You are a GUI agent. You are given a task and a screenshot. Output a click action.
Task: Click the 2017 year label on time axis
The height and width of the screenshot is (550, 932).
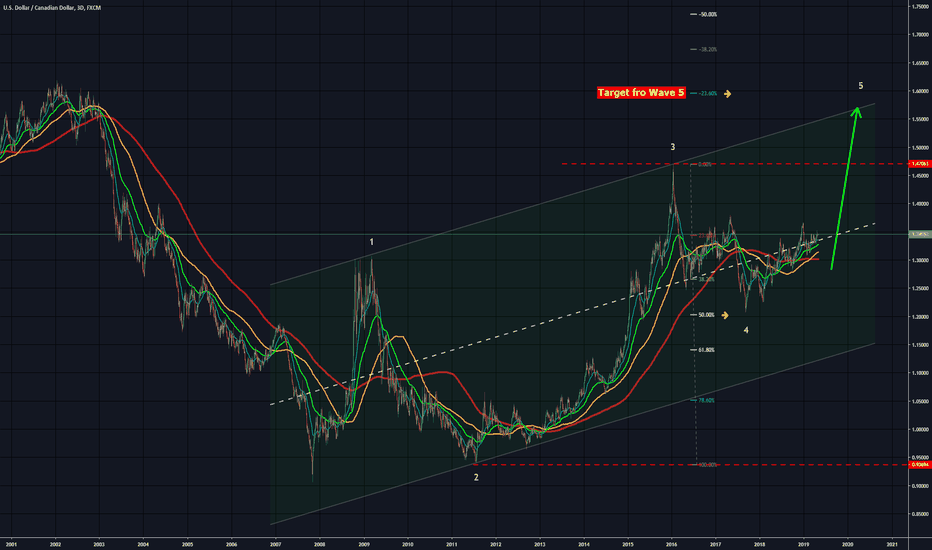pos(716,544)
